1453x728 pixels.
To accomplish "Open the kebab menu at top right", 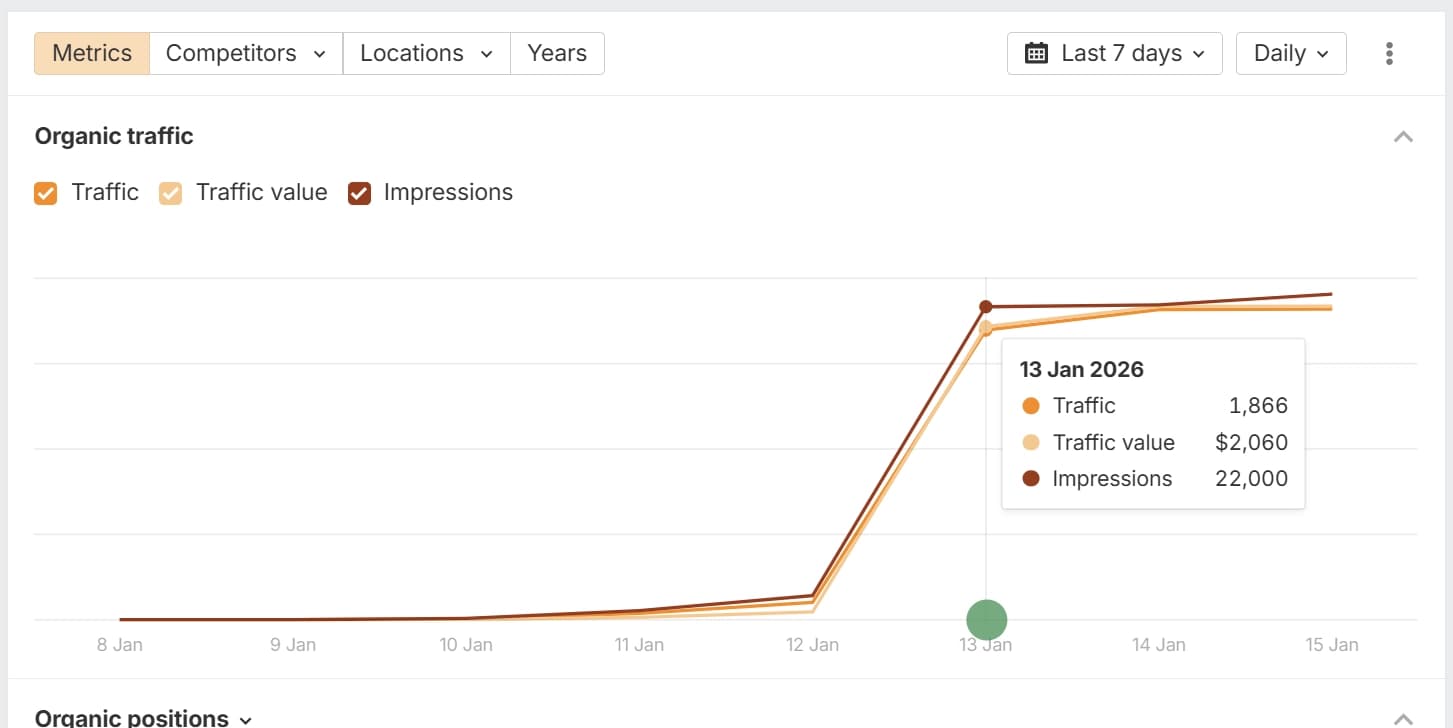I will click(1389, 53).
